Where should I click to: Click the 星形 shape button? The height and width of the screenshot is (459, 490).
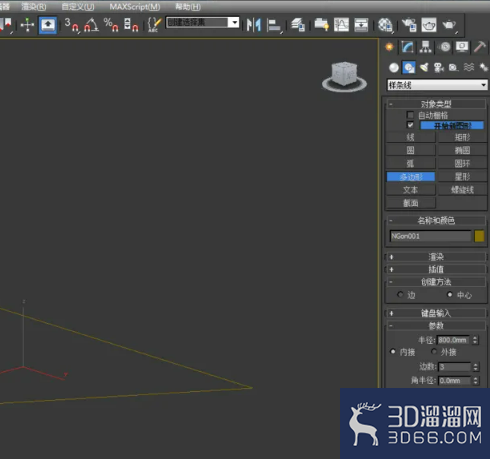click(x=462, y=176)
